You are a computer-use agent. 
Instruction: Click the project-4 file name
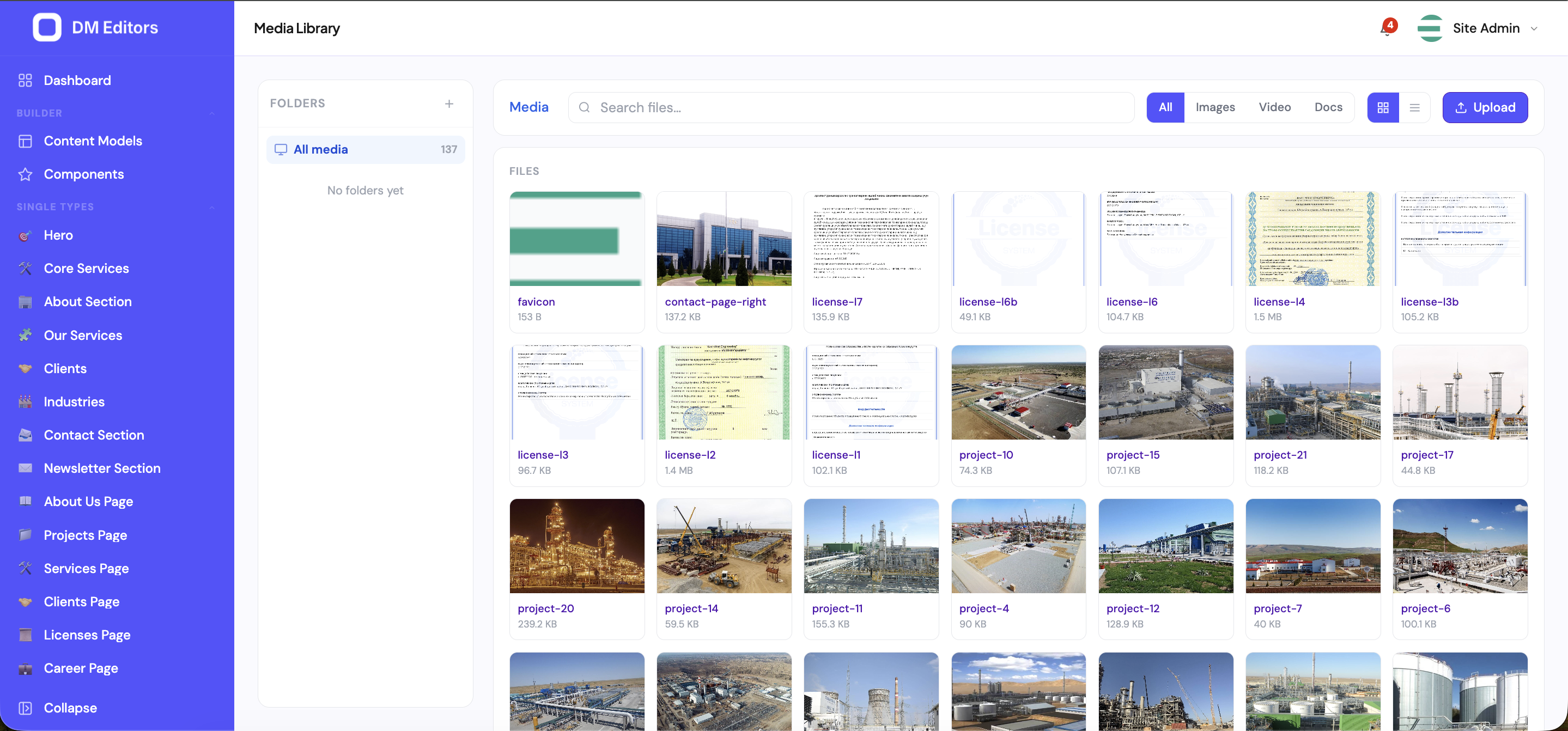tap(983, 608)
